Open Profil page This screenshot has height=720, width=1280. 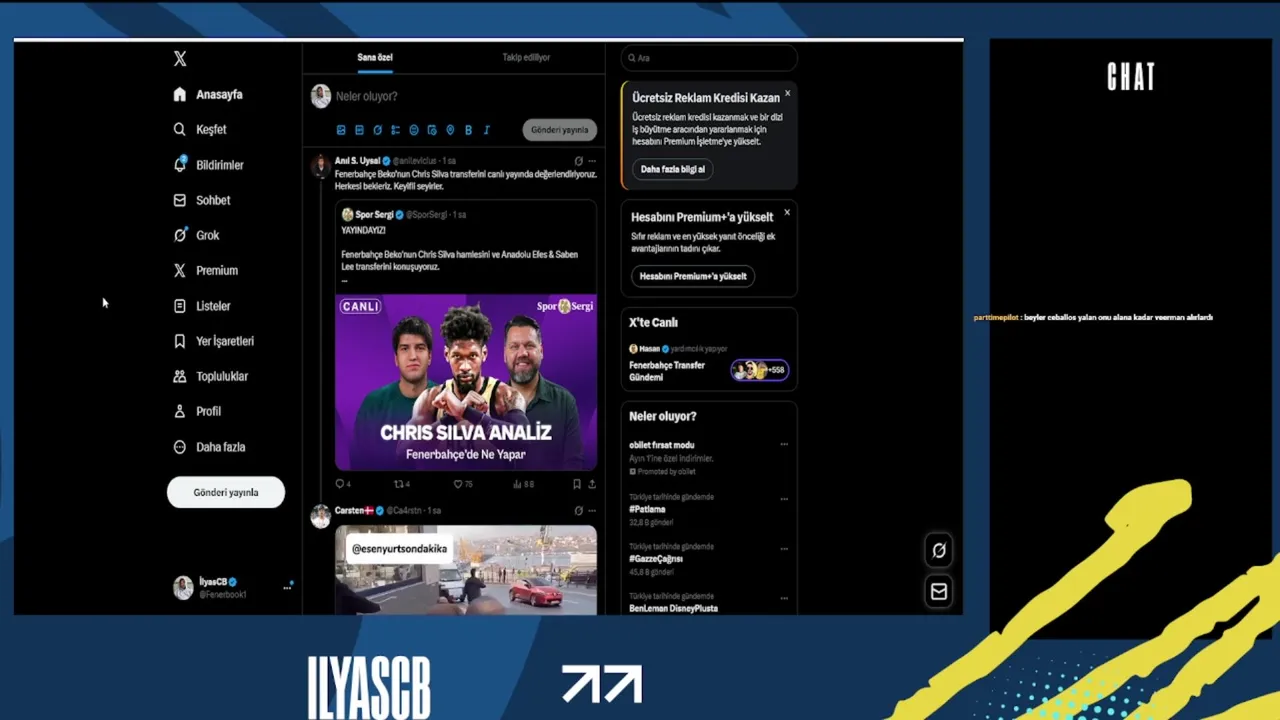click(x=197, y=411)
